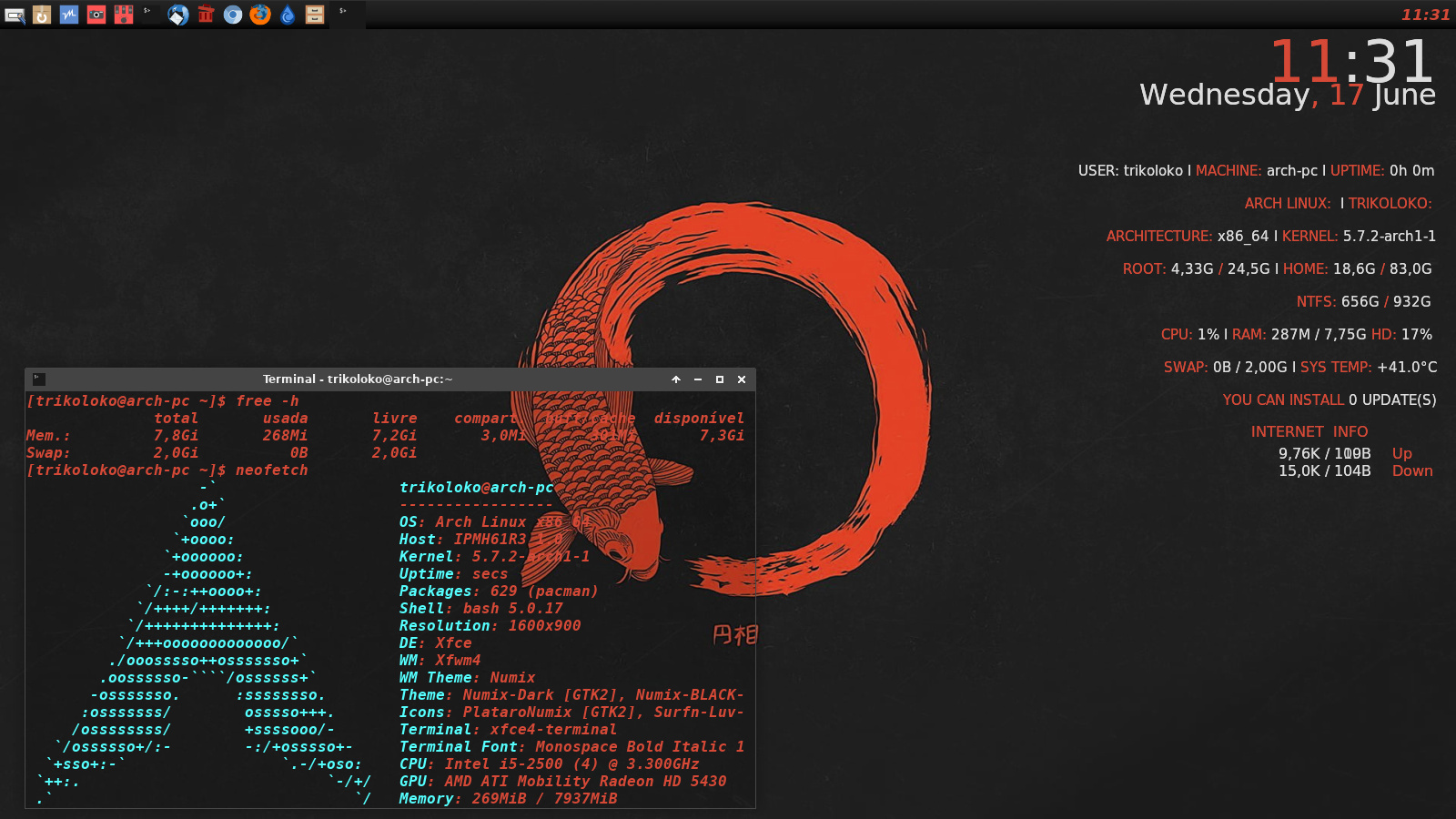Click the panel clock showing 11:31
Image resolution: width=1456 pixels, height=819 pixels.
click(1425, 15)
